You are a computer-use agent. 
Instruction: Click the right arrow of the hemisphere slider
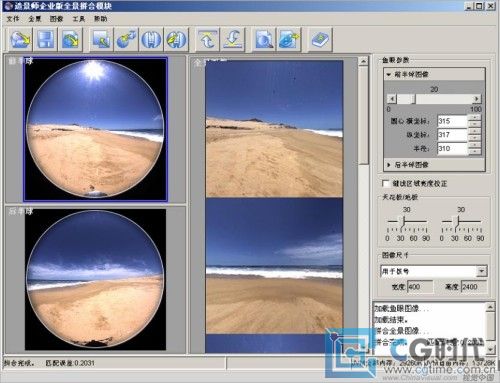pos(476,99)
